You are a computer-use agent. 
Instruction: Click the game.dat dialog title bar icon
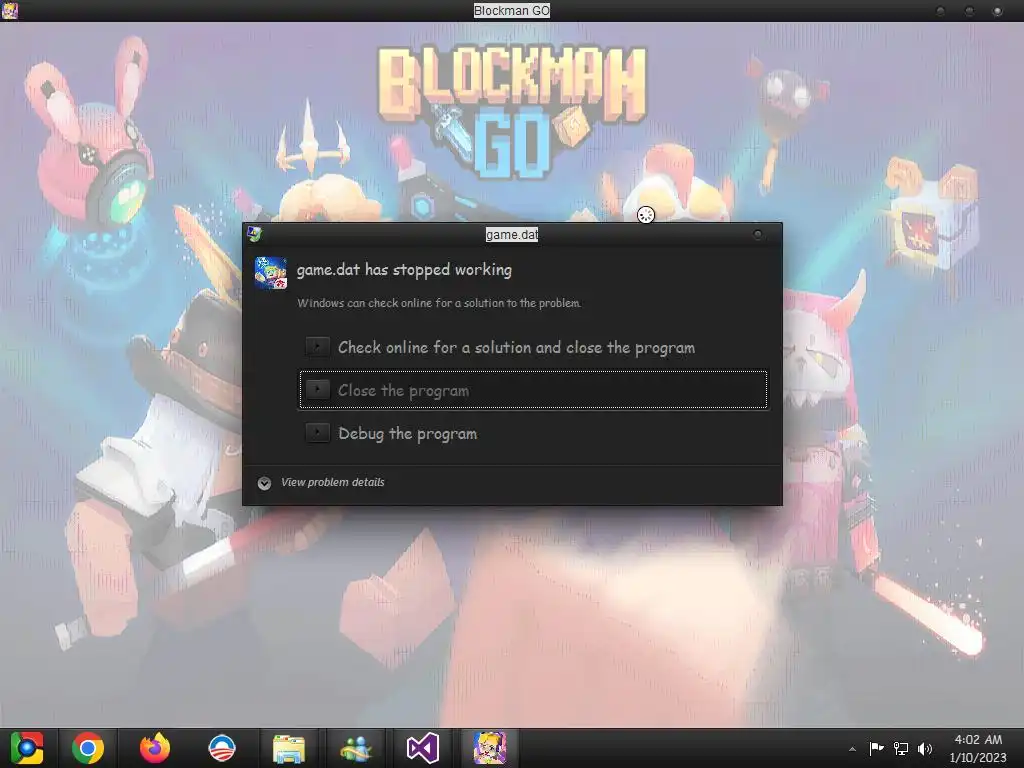pyautogui.click(x=254, y=234)
